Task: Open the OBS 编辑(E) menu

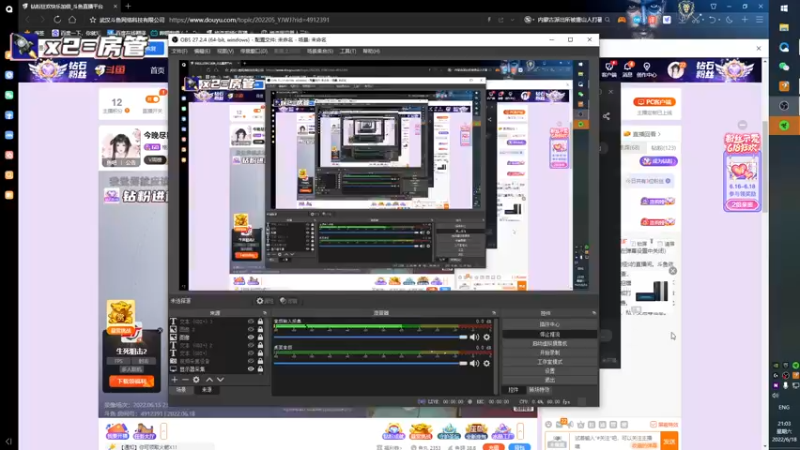Action: [x=202, y=52]
